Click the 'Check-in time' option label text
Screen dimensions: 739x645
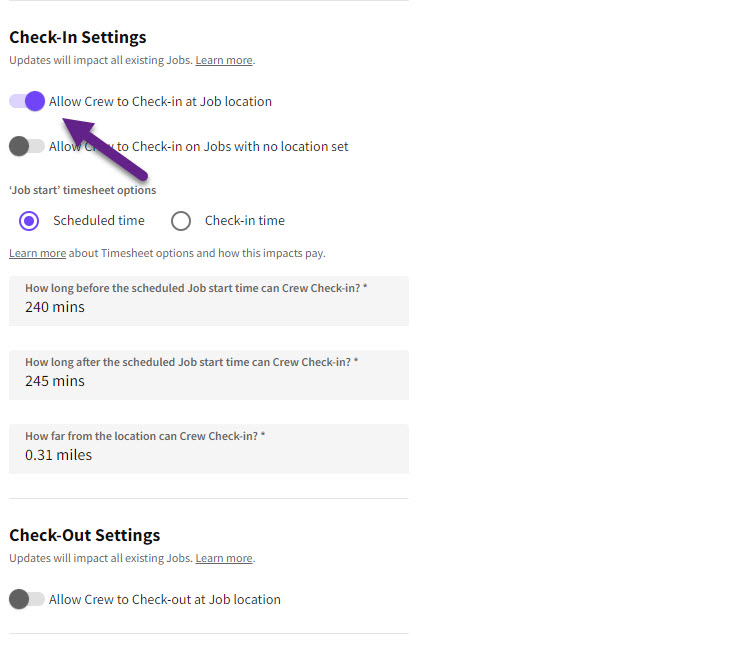point(245,221)
